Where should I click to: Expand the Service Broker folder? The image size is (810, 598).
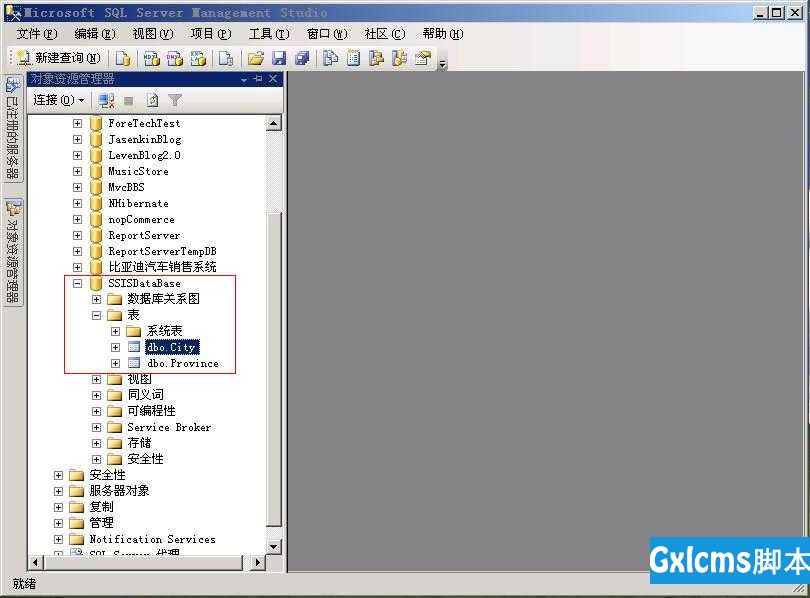pyautogui.click(x=97, y=428)
